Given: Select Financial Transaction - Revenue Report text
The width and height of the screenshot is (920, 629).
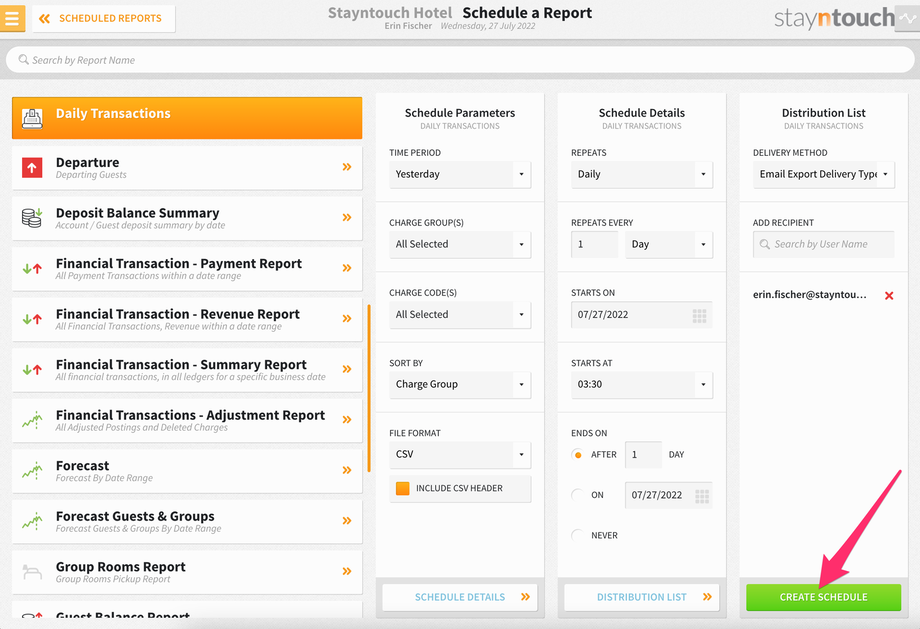Looking at the screenshot, I should 178,314.
